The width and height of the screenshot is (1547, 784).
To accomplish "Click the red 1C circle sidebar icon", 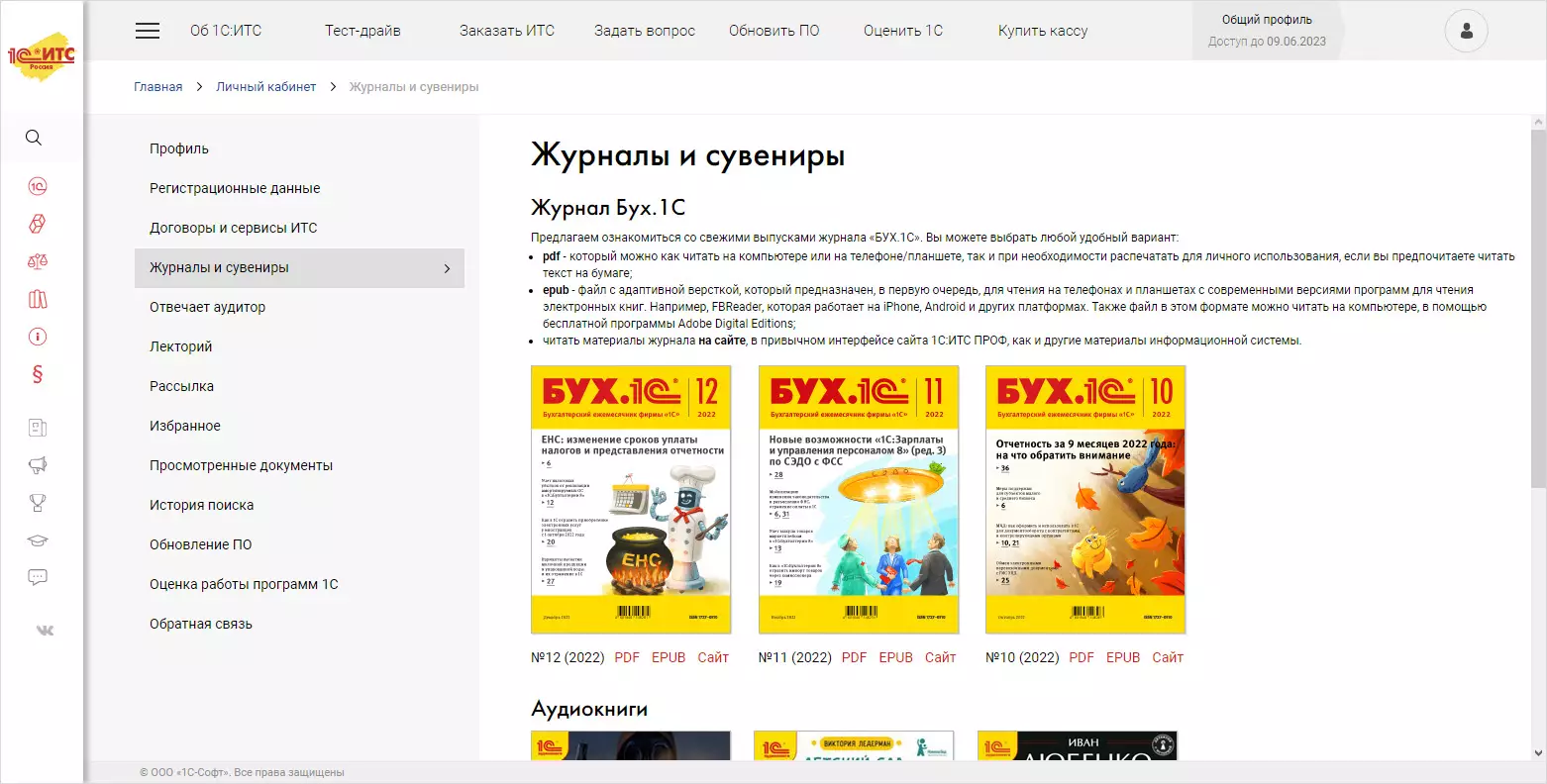I will 38,186.
